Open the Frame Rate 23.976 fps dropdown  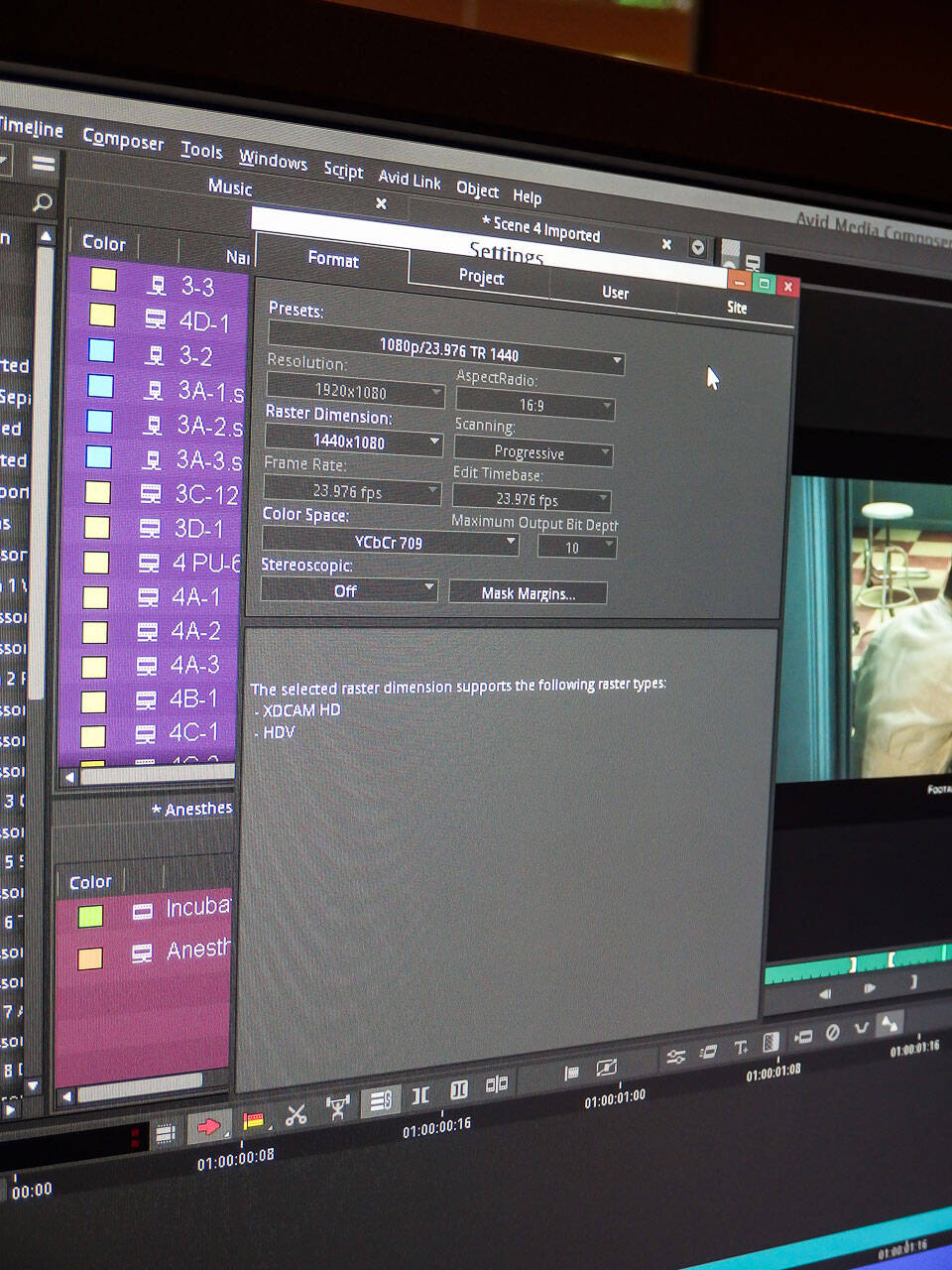[x=352, y=490]
